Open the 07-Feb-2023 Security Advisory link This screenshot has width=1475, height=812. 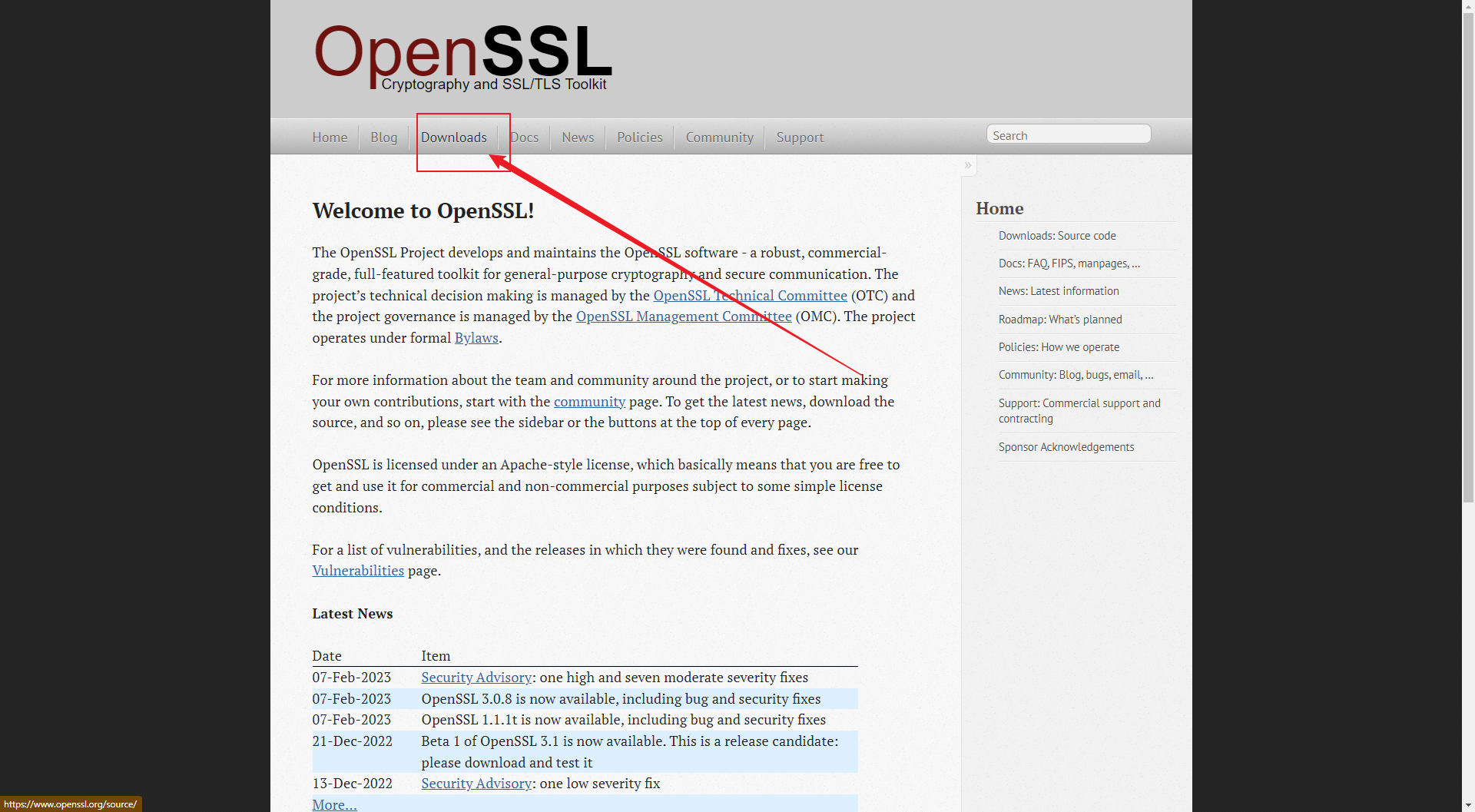(476, 678)
